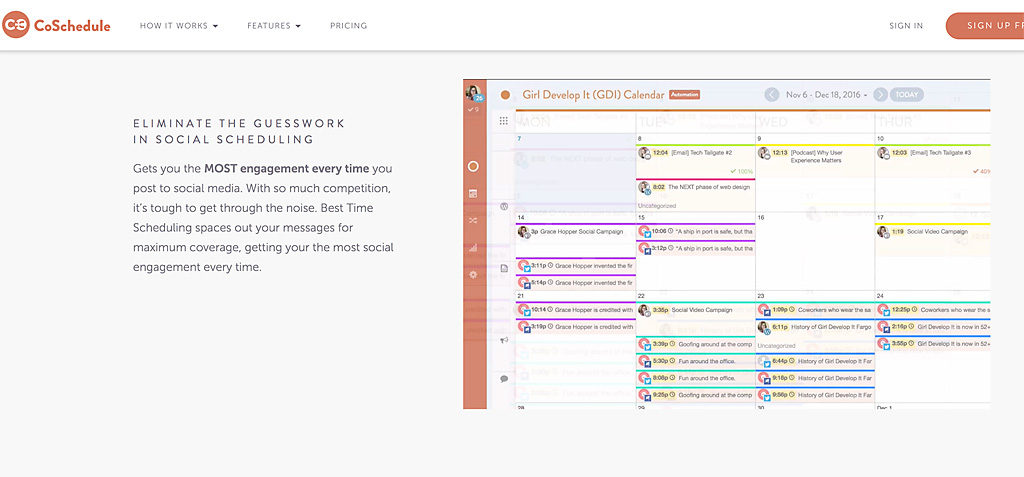Select the day 16 calendar cell
This screenshot has width=1024, height=477.
click(815, 252)
